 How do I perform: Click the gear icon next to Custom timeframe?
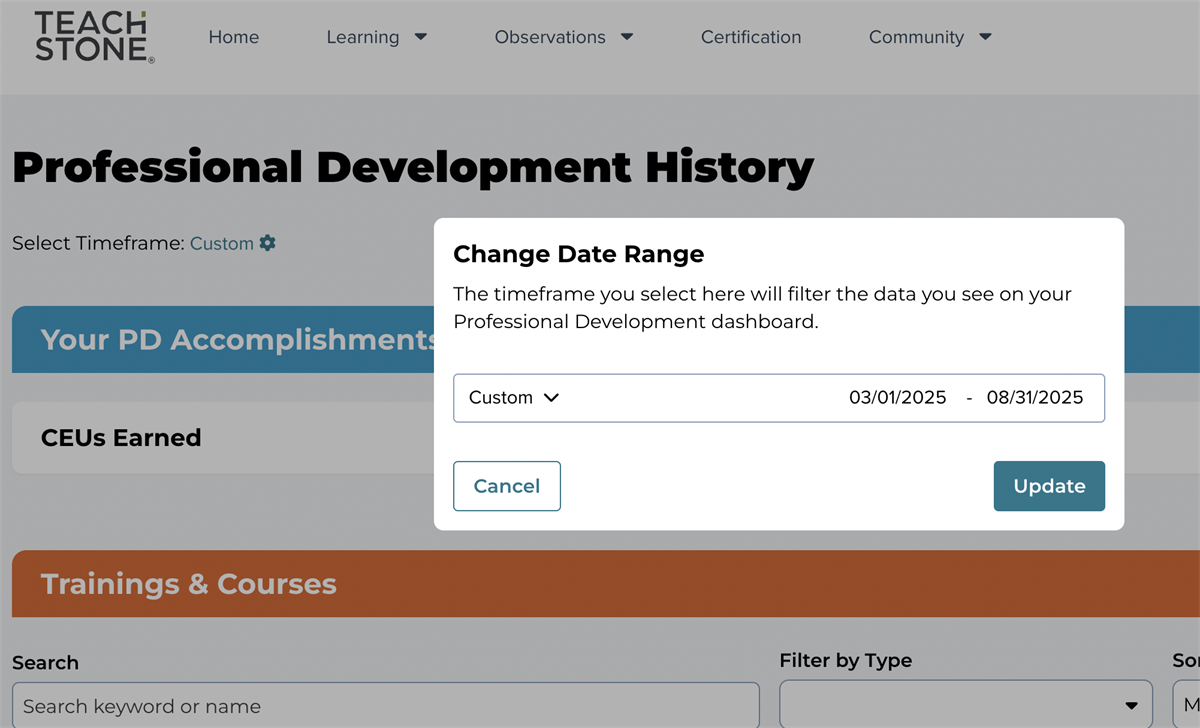[266, 243]
